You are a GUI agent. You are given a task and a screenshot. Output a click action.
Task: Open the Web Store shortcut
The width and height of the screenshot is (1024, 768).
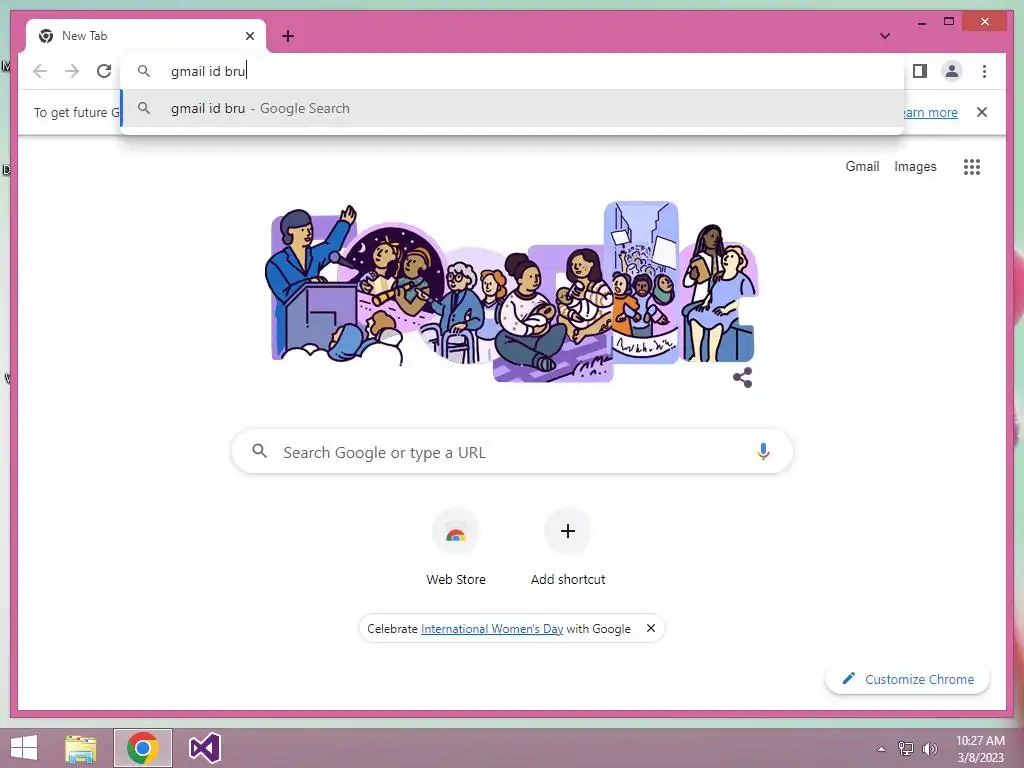pos(456,547)
